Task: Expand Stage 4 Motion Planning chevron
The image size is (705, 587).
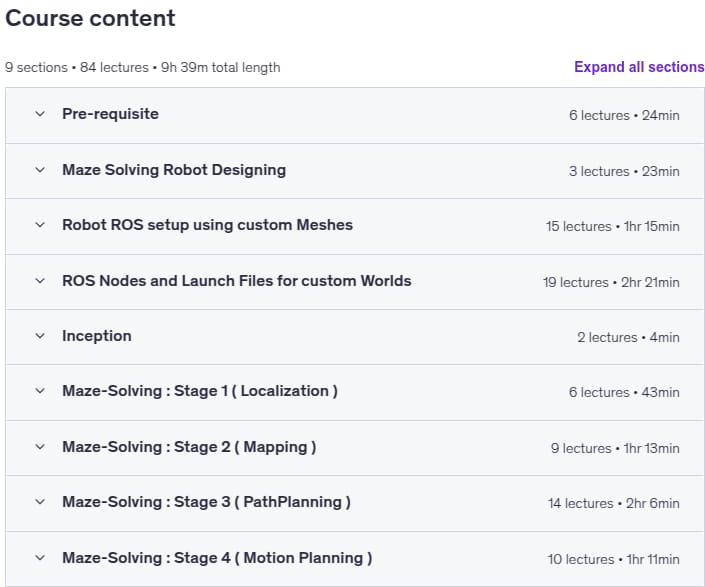Action: coord(40,558)
